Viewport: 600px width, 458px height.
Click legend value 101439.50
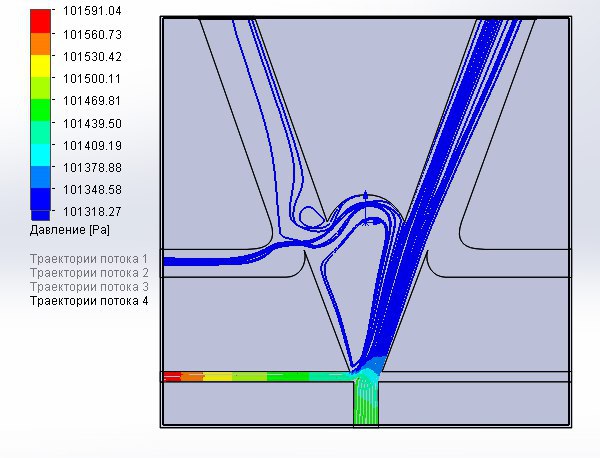[92, 124]
